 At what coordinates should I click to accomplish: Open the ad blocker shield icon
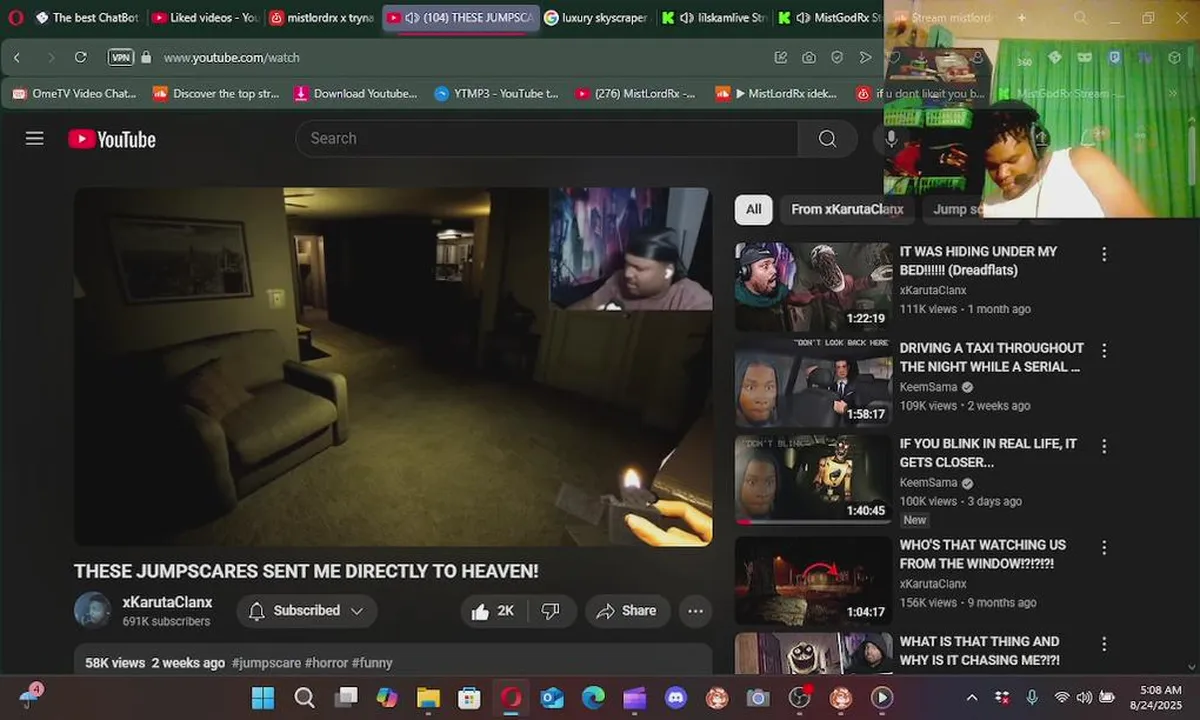(837, 57)
